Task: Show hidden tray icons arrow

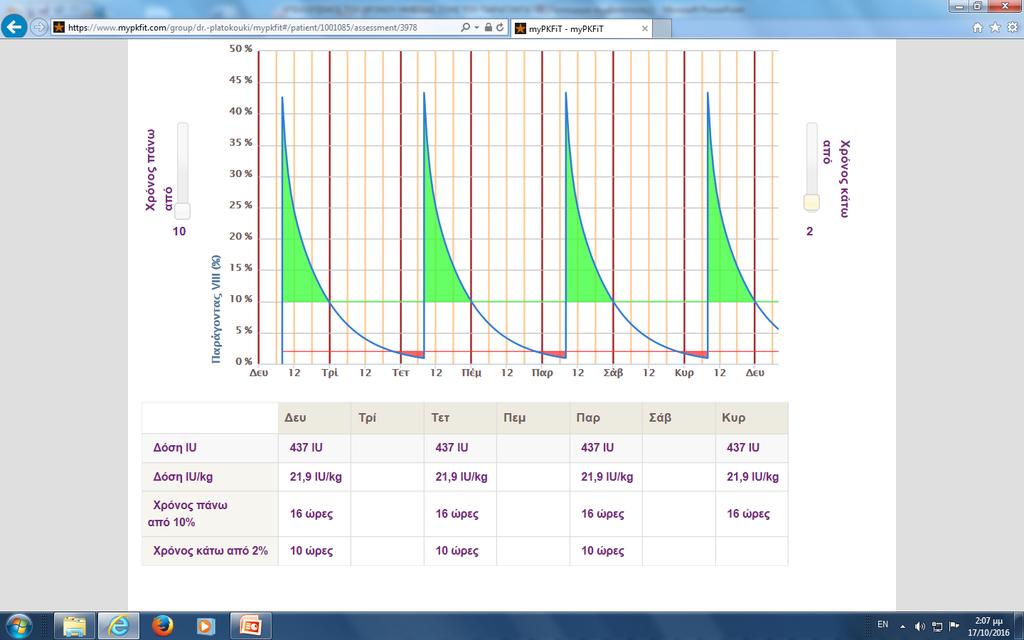Action: coord(903,626)
